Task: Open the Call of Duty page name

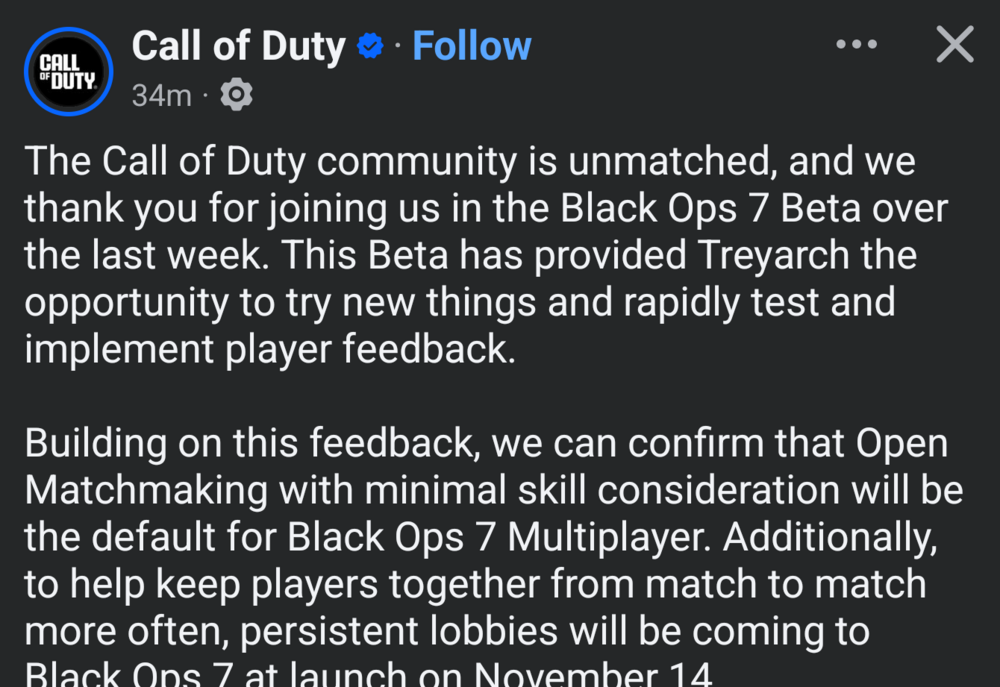Action: [238, 46]
